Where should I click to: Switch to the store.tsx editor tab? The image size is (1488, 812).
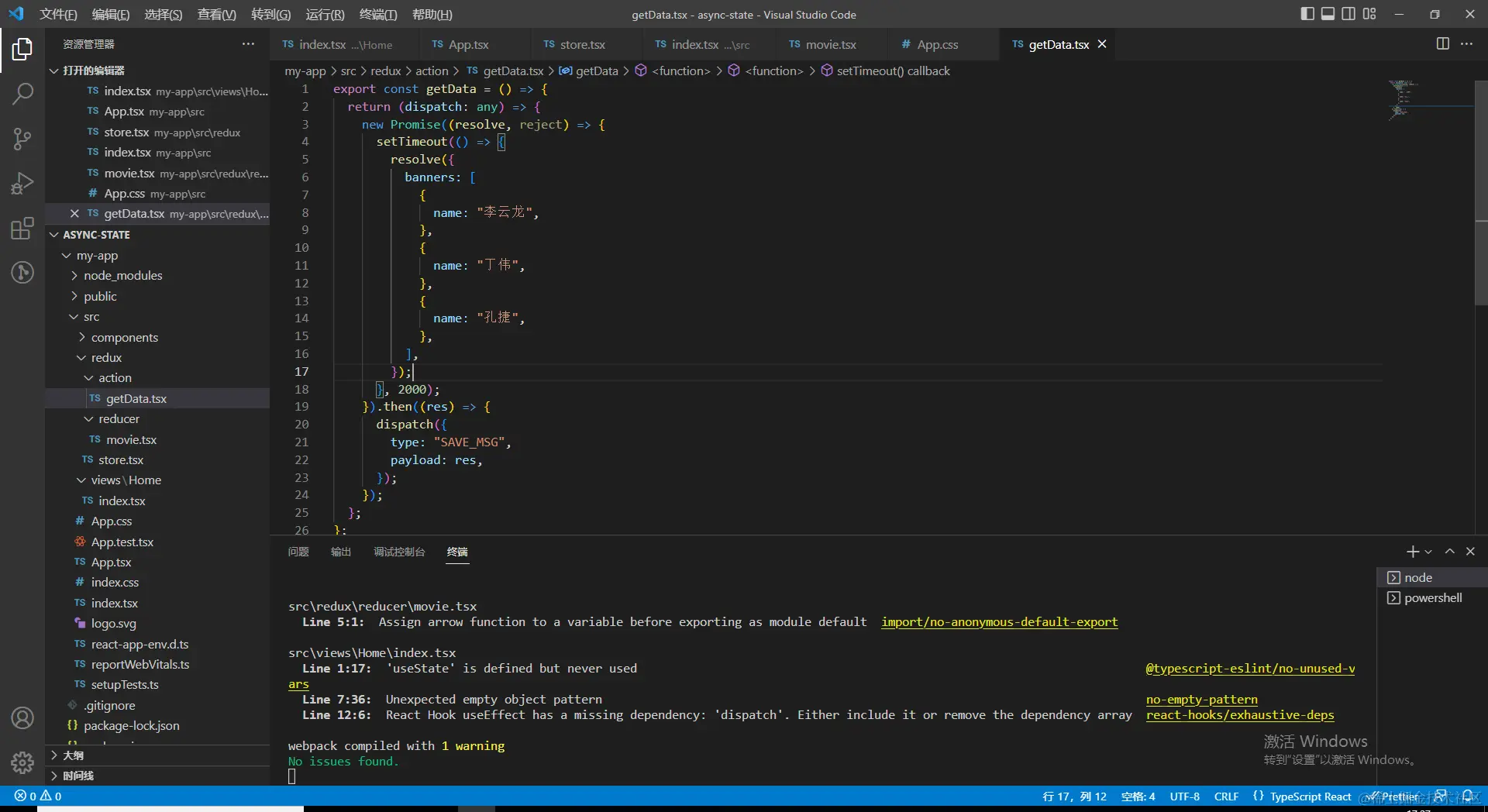[581, 45]
